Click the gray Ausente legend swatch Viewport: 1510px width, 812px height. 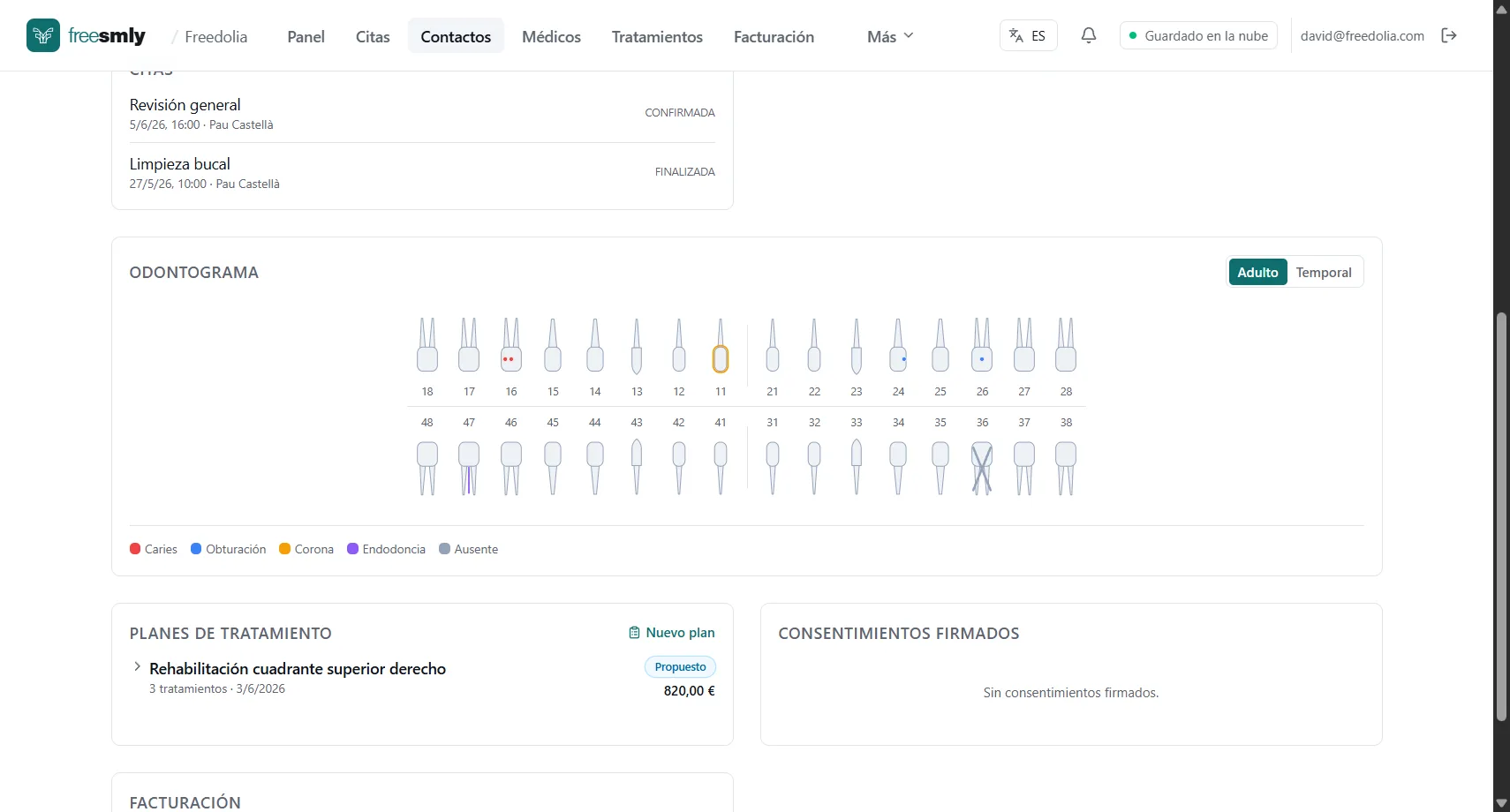coord(444,549)
